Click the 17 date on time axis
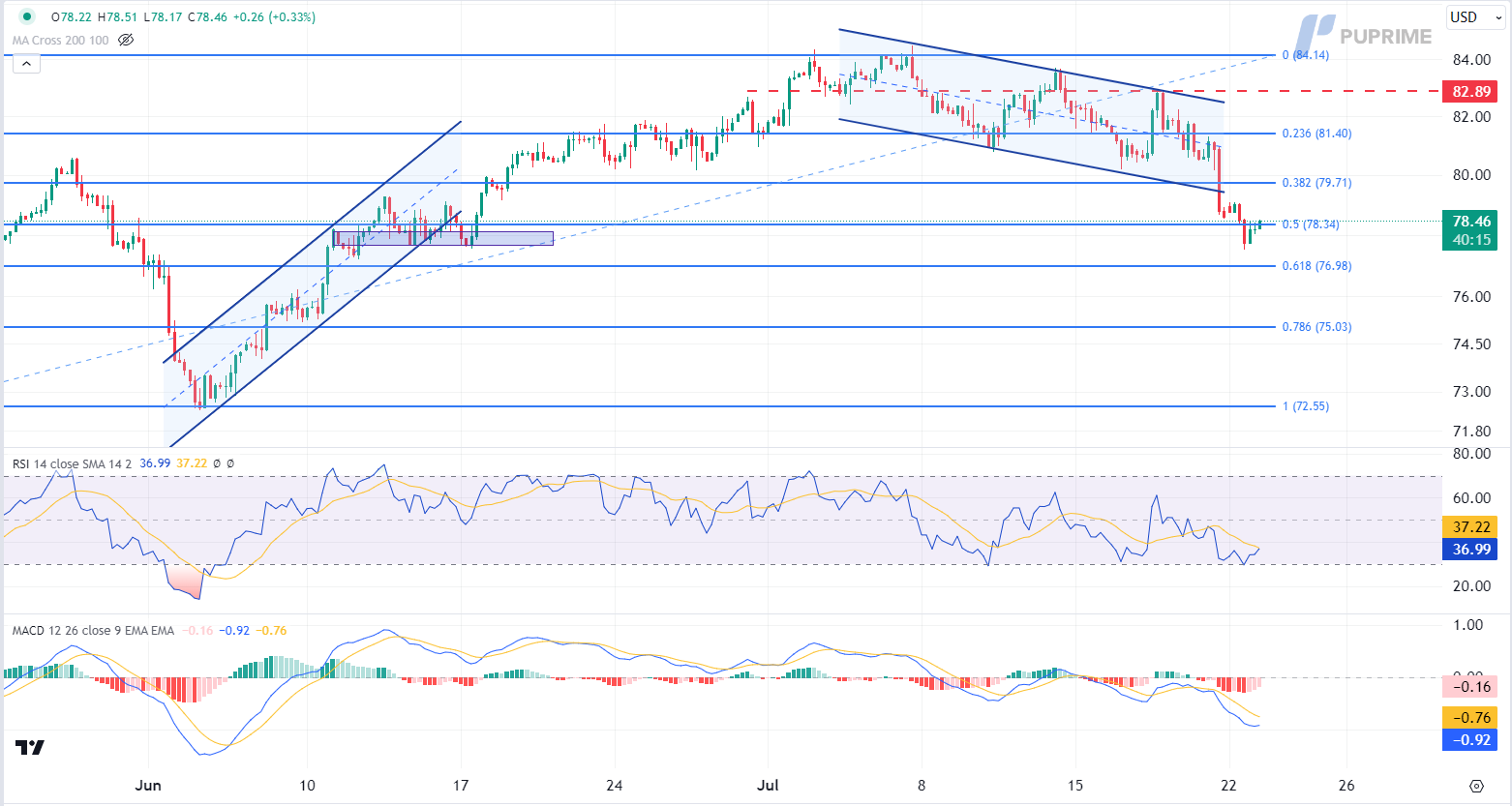The width and height of the screenshot is (1512, 806). click(461, 785)
